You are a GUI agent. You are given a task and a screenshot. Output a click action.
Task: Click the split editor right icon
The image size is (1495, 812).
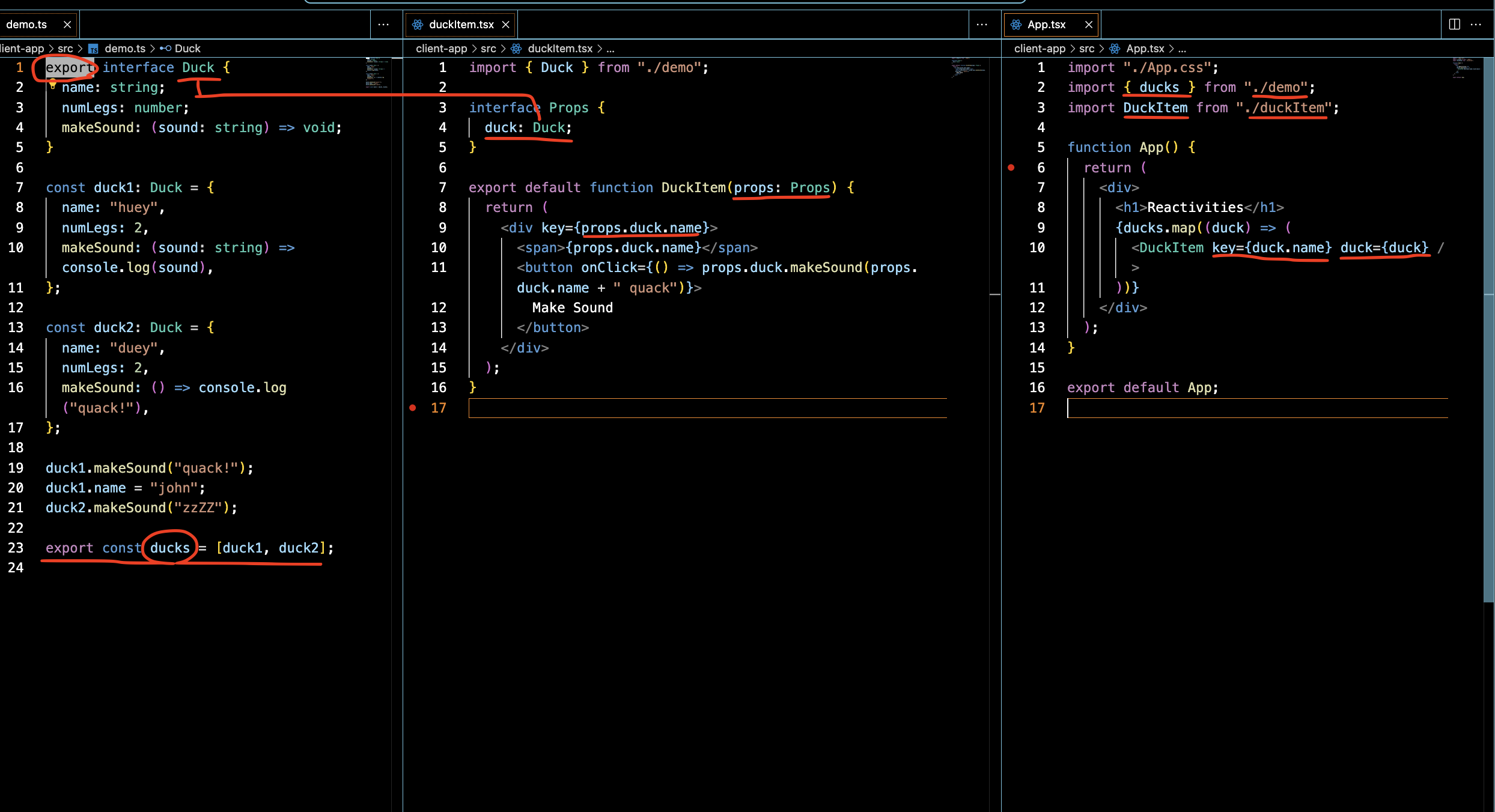point(1454,24)
